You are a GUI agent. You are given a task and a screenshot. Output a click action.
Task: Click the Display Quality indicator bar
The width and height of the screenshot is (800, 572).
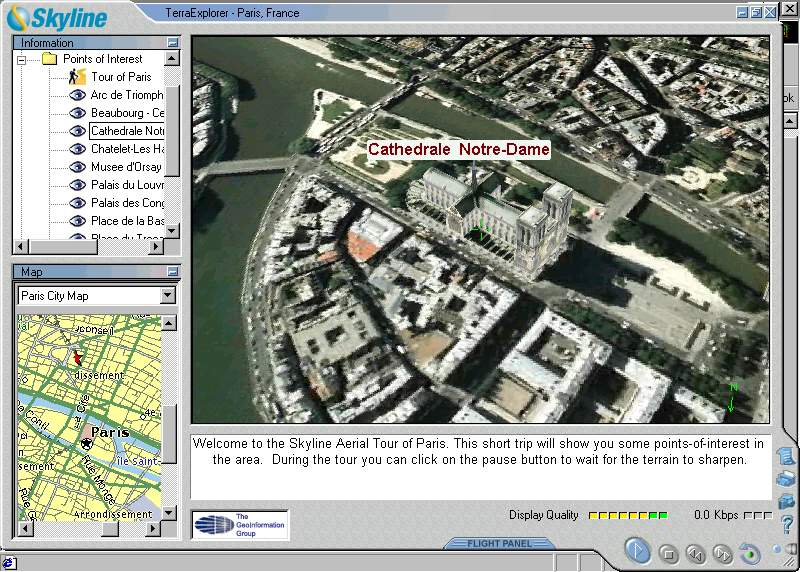point(628,516)
